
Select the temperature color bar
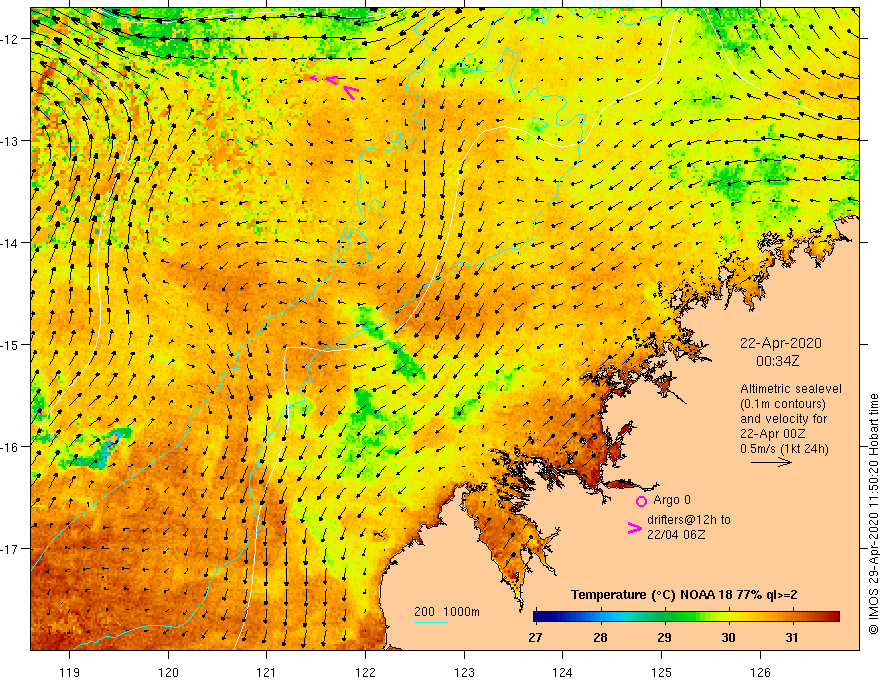[x=686, y=617]
